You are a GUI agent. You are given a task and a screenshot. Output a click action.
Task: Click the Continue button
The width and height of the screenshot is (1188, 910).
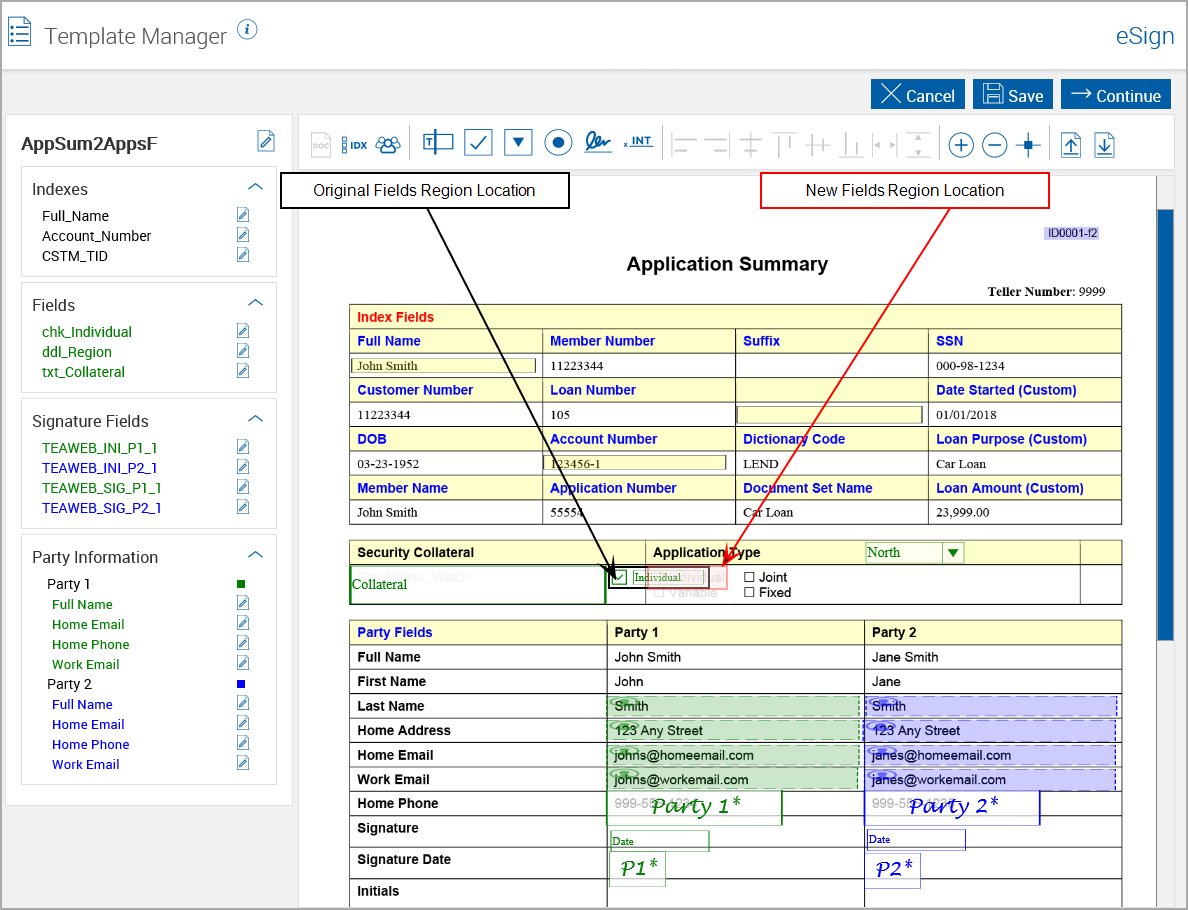1116,95
